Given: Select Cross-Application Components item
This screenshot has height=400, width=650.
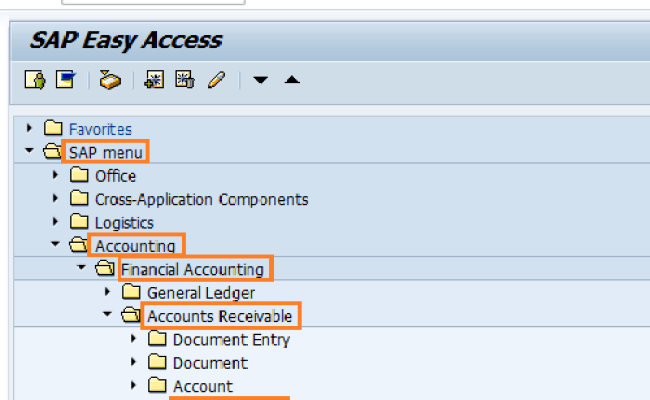Looking at the screenshot, I should [x=201, y=199].
